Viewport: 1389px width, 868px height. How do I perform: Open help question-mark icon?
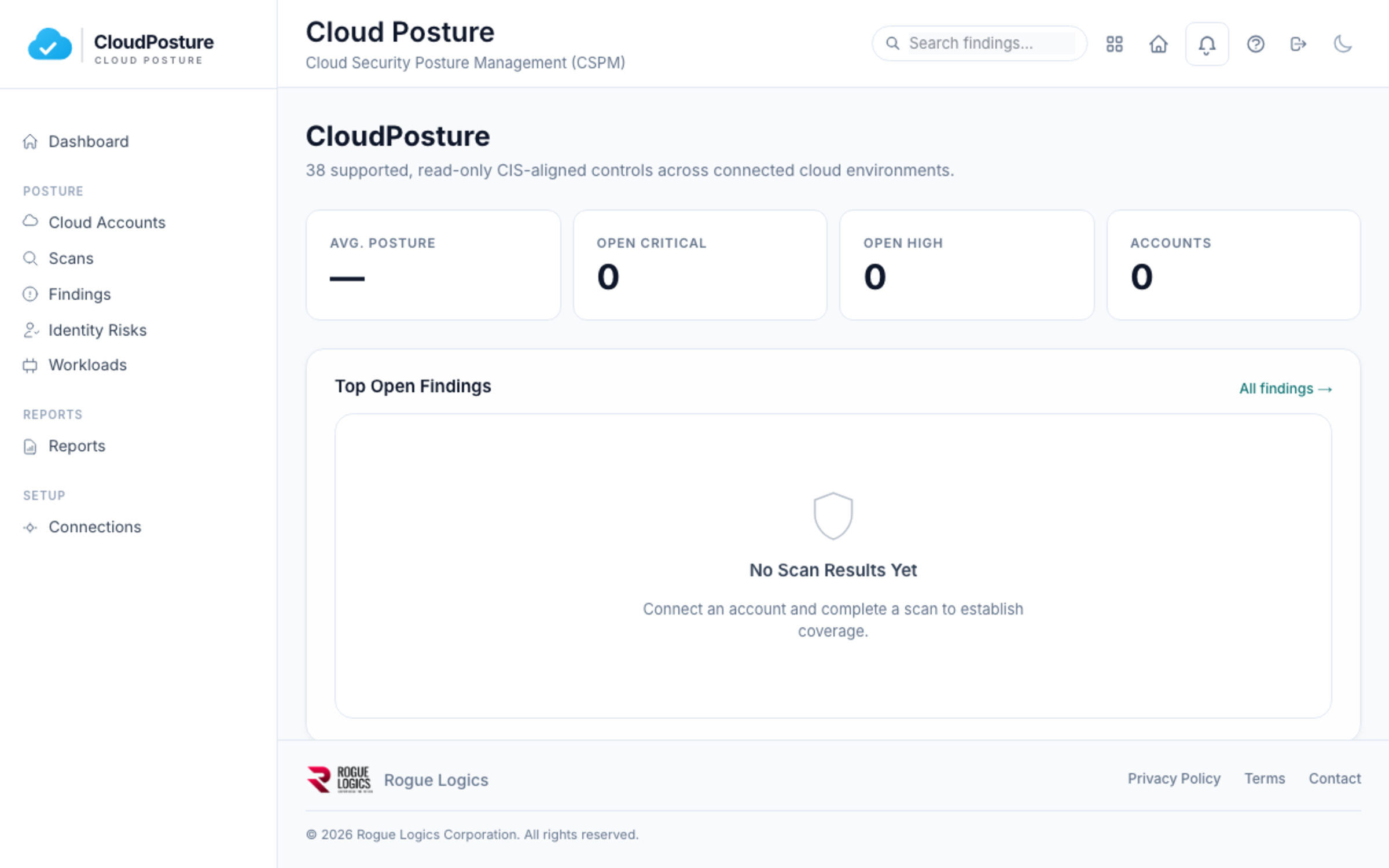pos(1255,44)
